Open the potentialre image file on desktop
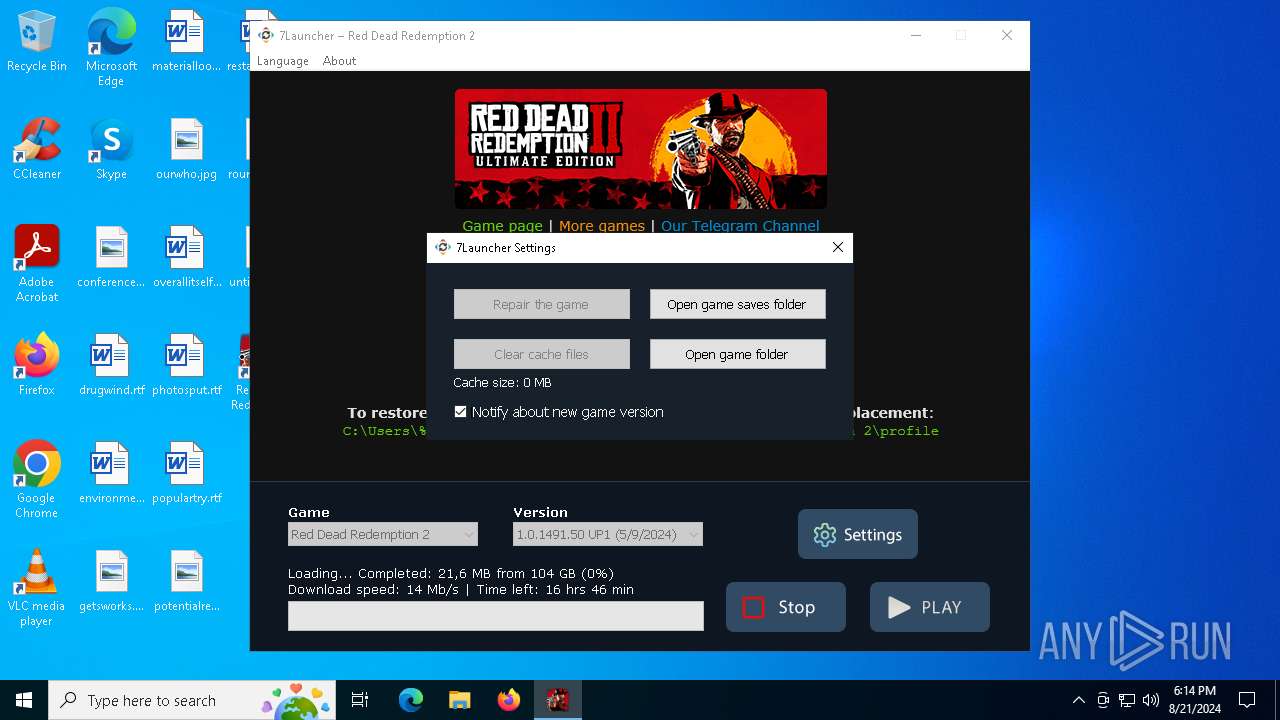Viewport: 1280px width, 720px height. [x=186, y=581]
